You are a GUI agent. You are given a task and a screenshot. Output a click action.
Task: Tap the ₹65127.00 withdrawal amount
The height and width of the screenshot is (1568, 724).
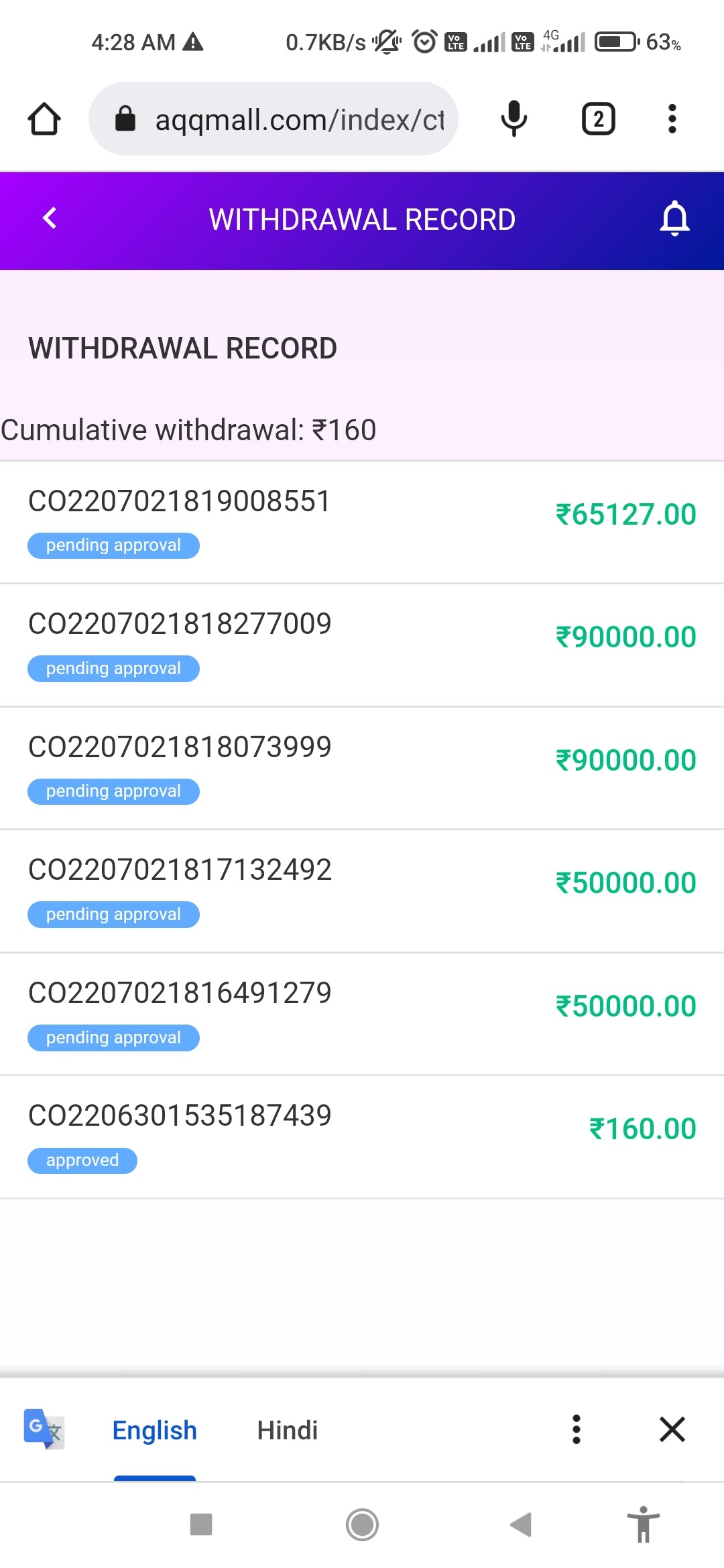(626, 515)
